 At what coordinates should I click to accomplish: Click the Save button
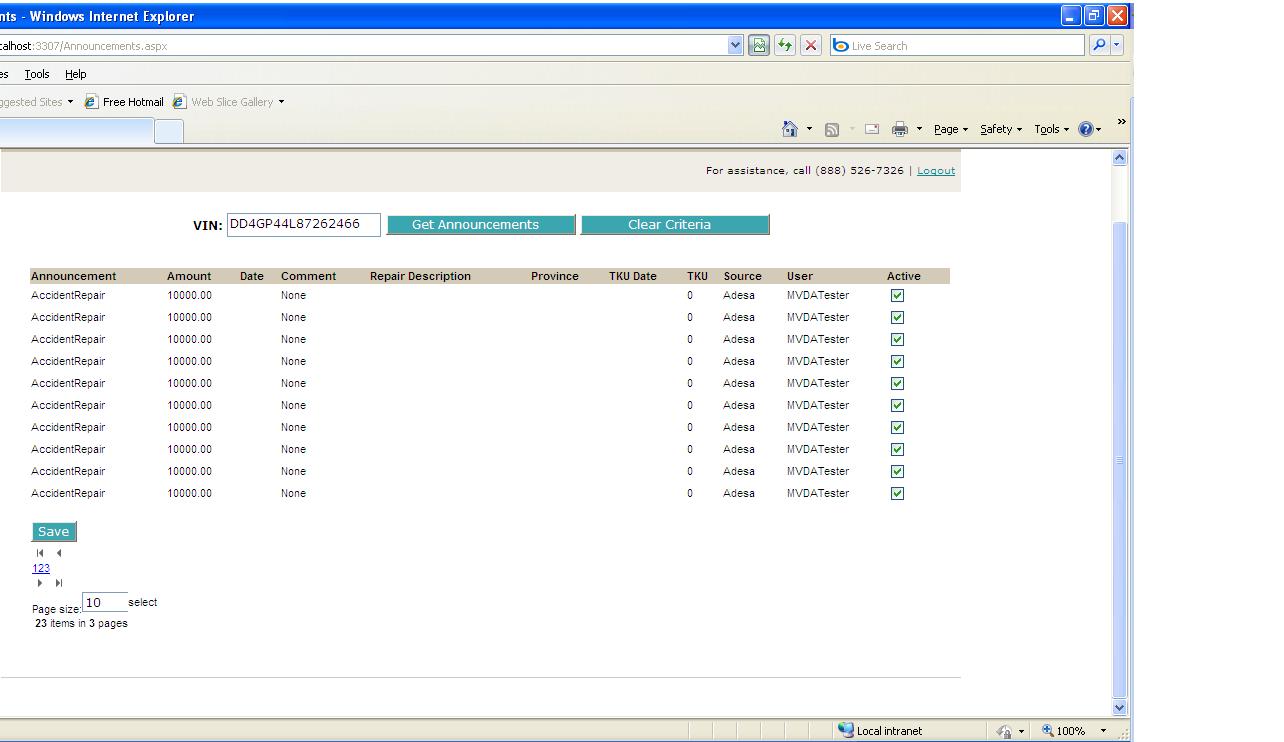coord(54,532)
